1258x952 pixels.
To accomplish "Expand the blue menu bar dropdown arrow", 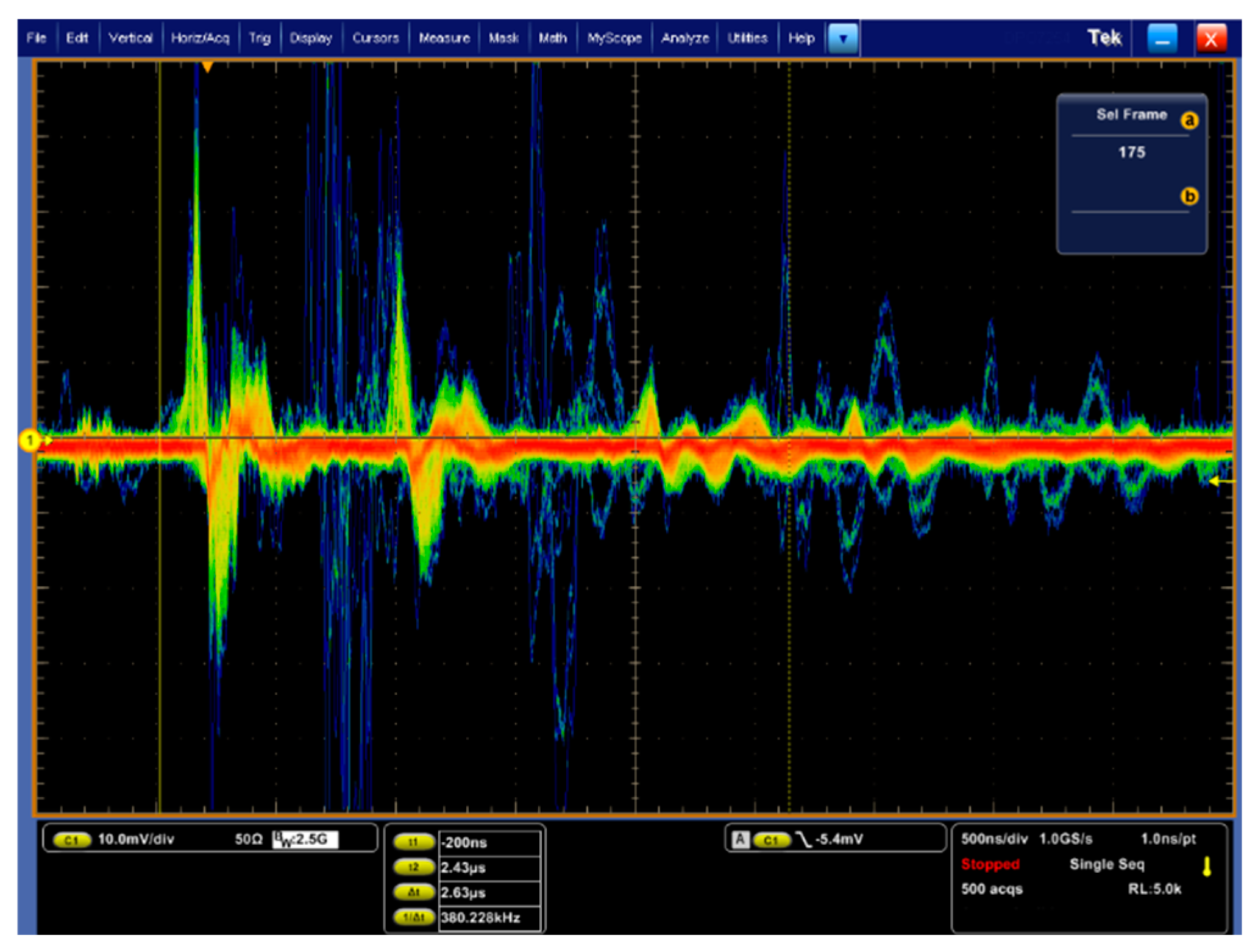I will tap(843, 38).
